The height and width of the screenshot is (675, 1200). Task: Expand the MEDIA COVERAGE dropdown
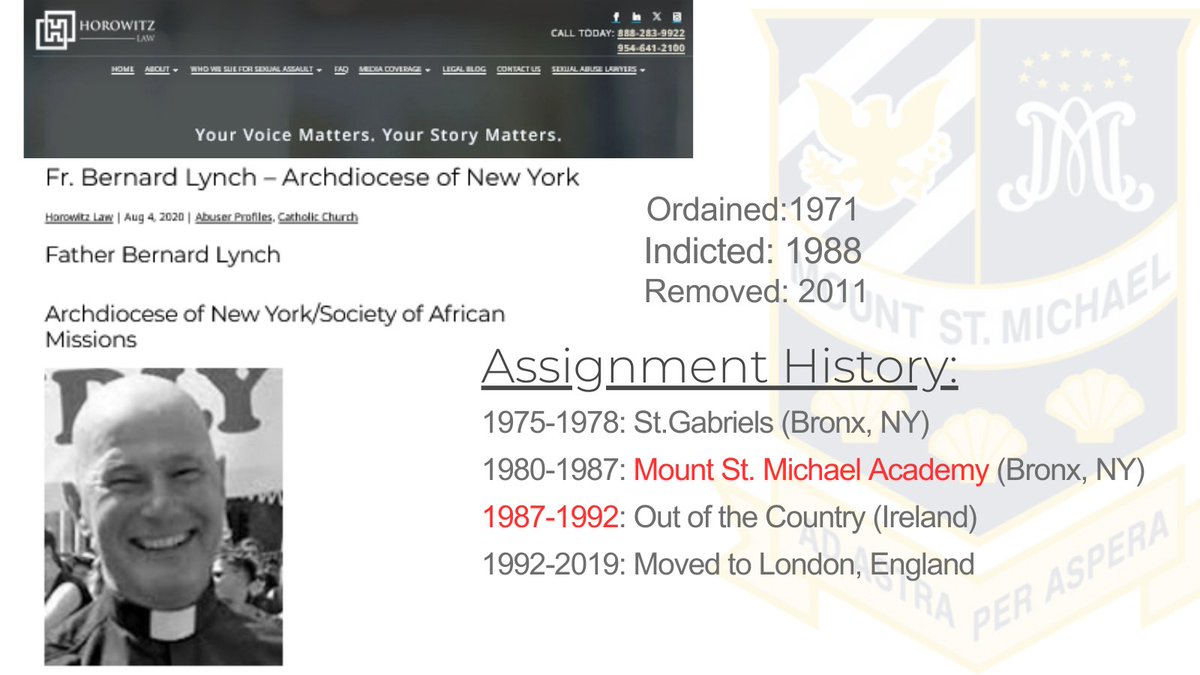[394, 70]
